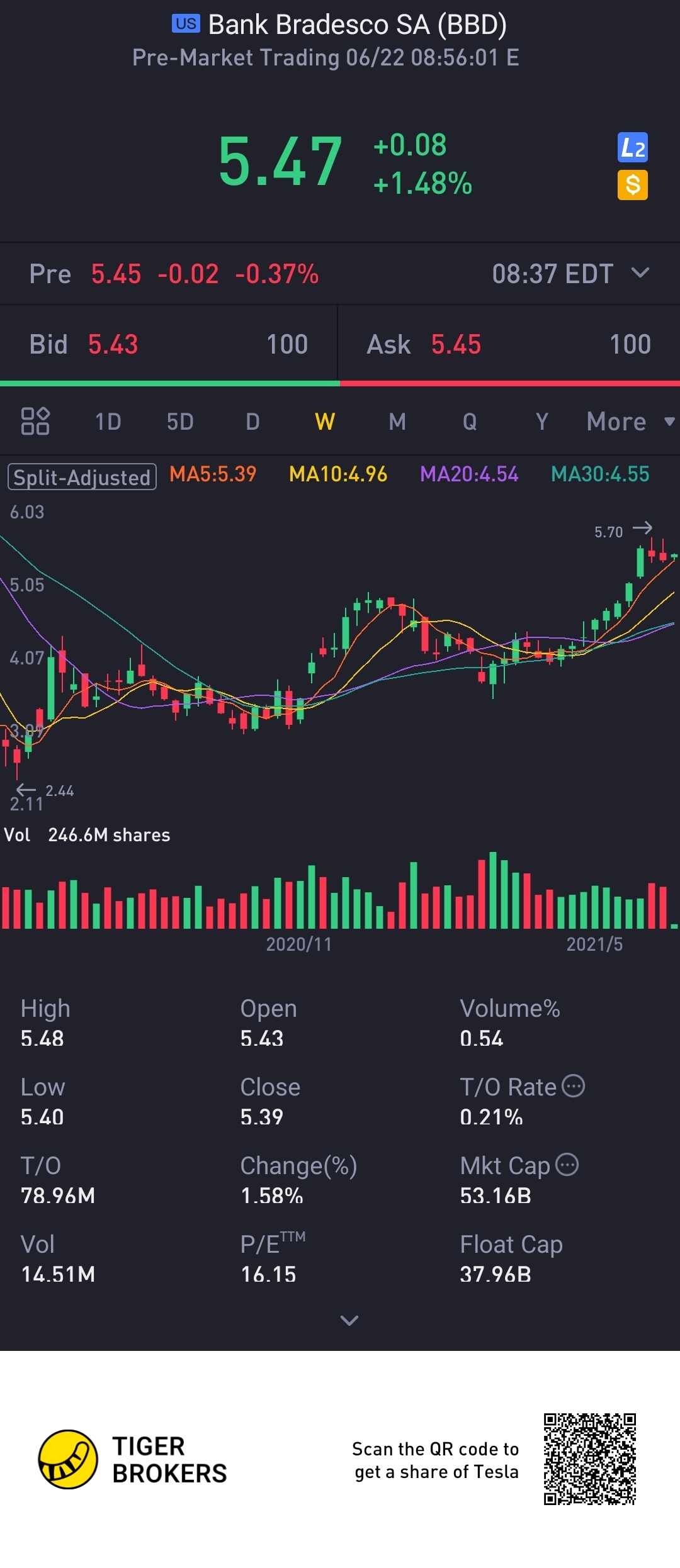This screenshot has height=1568, width=680.
Task: Switch to the 5D chart tab
Action: pyautogui.click(x=180, y=421)
